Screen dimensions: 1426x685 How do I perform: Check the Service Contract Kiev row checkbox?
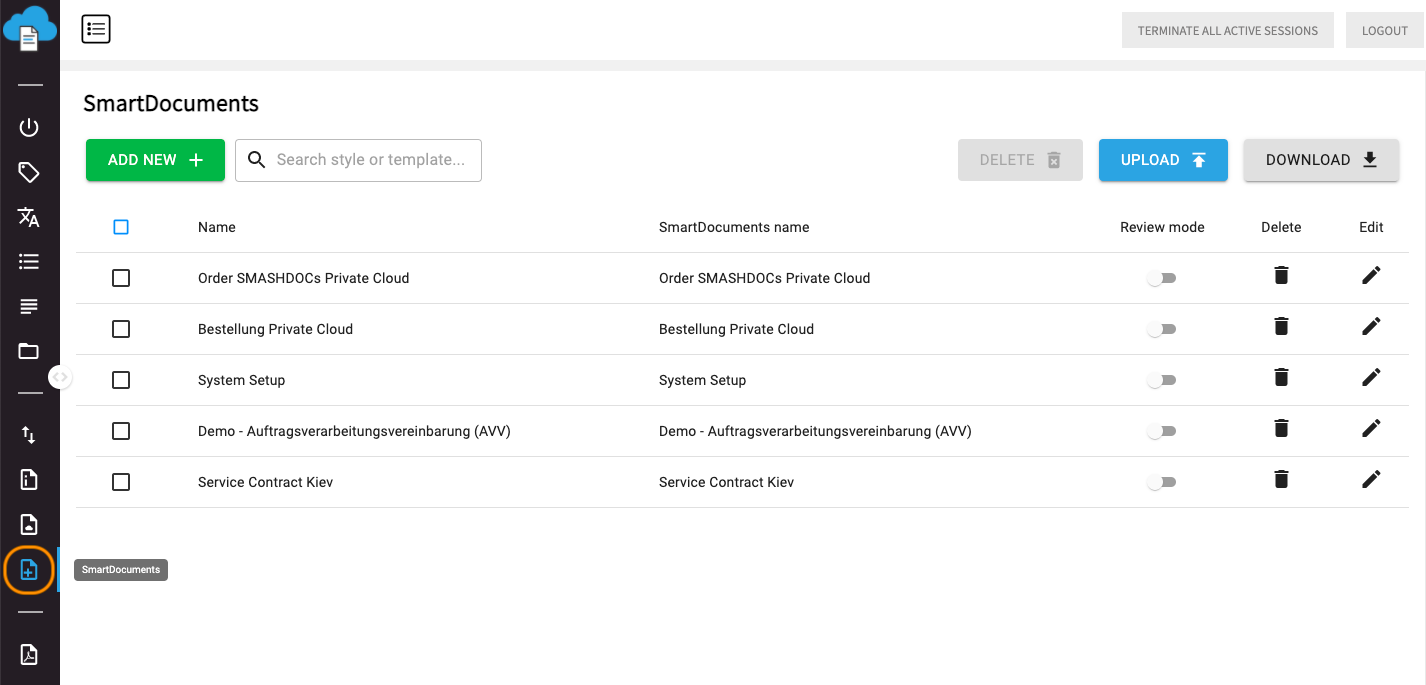(121, 482)
